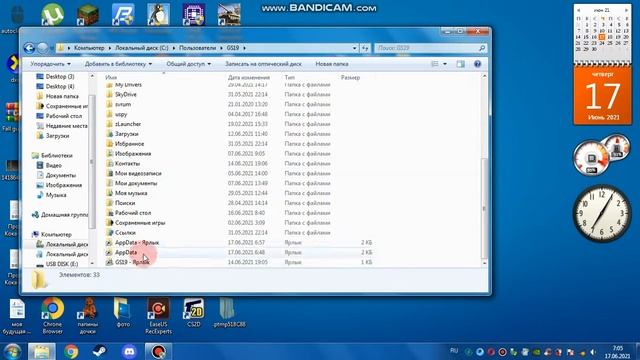Click Записать на оптический диск
Viewport: 640px width, 360px height.
tap(263, 64)
